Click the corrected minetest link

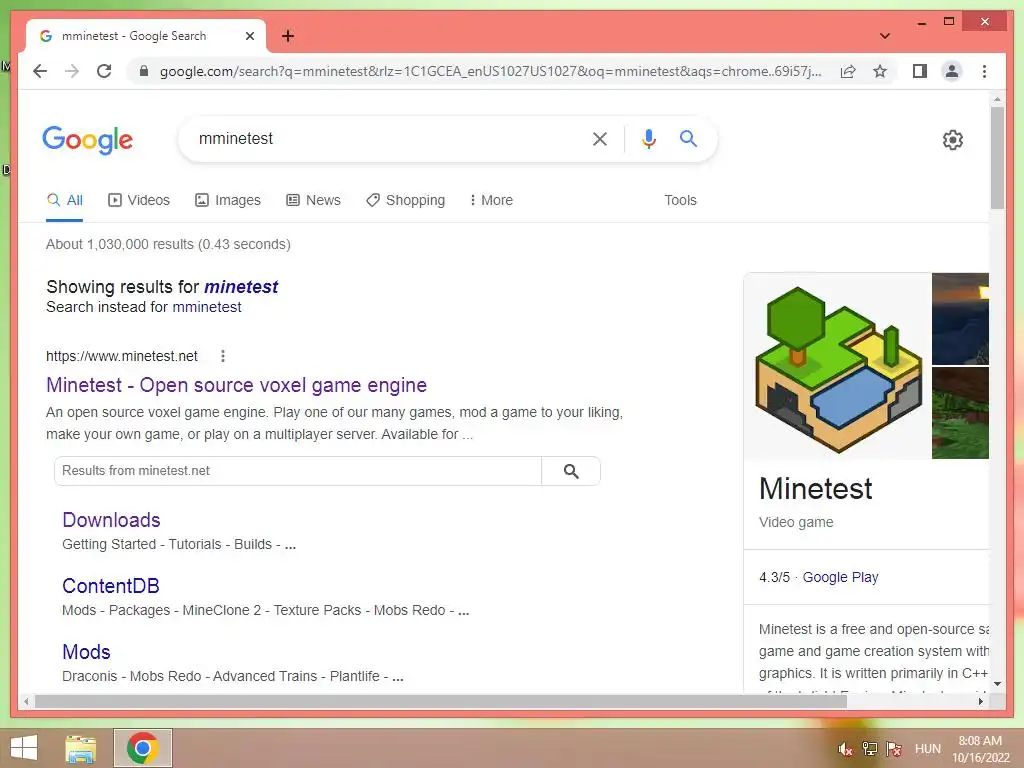[x=241, y=287]
